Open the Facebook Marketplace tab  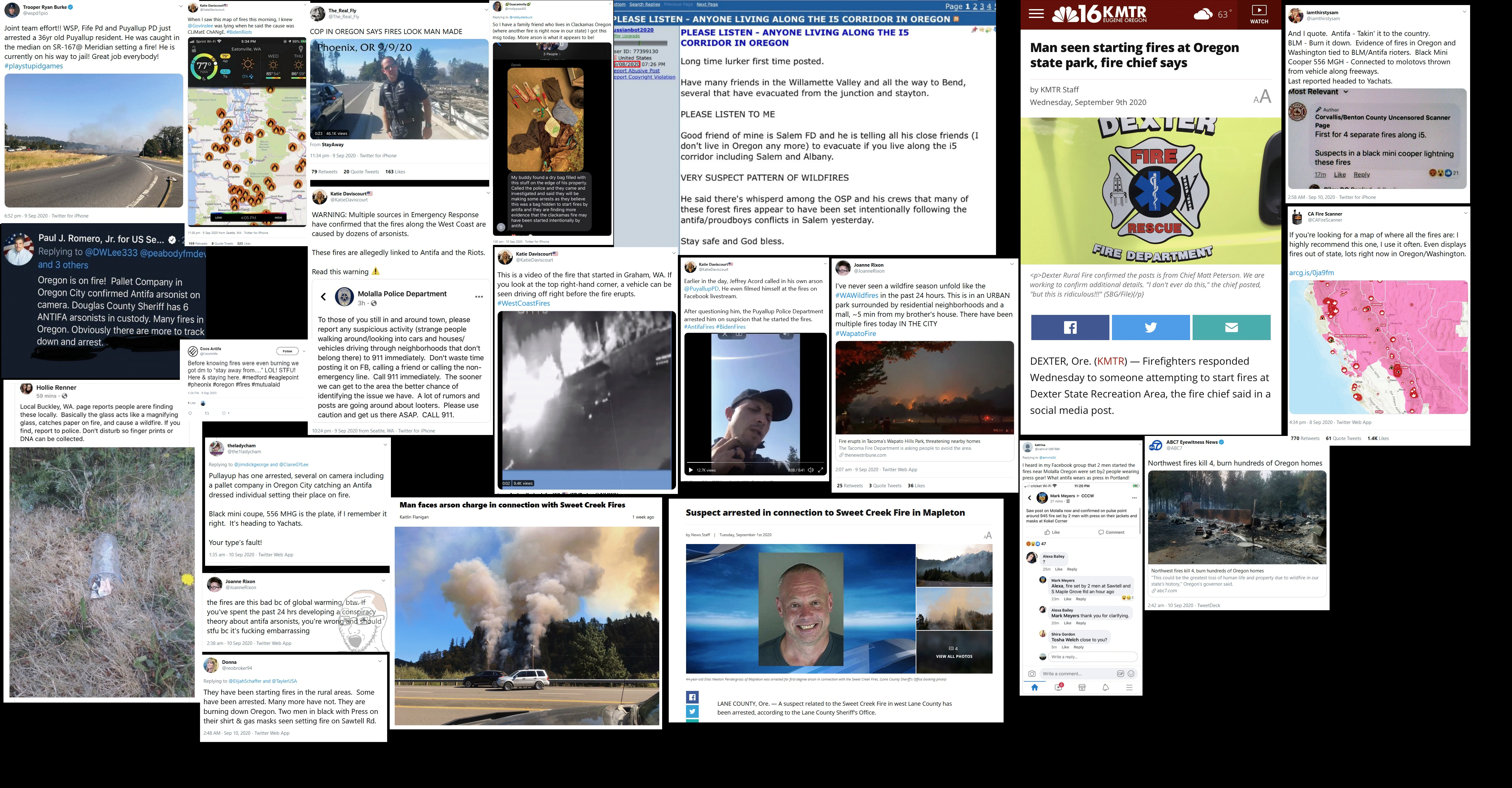pos(1082,687)
